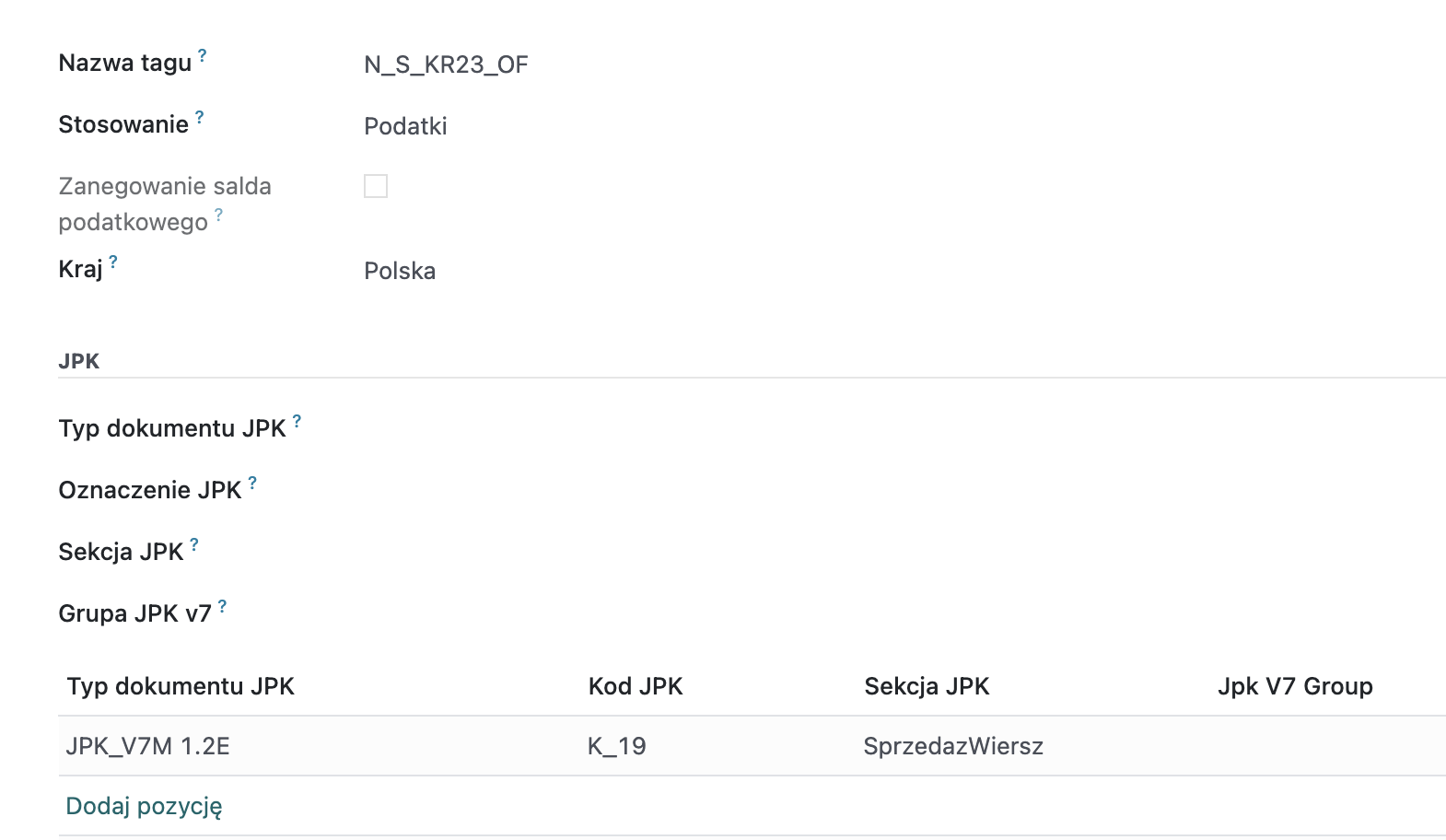Open the Kraj field showing Polska

(x=903, y=271)
